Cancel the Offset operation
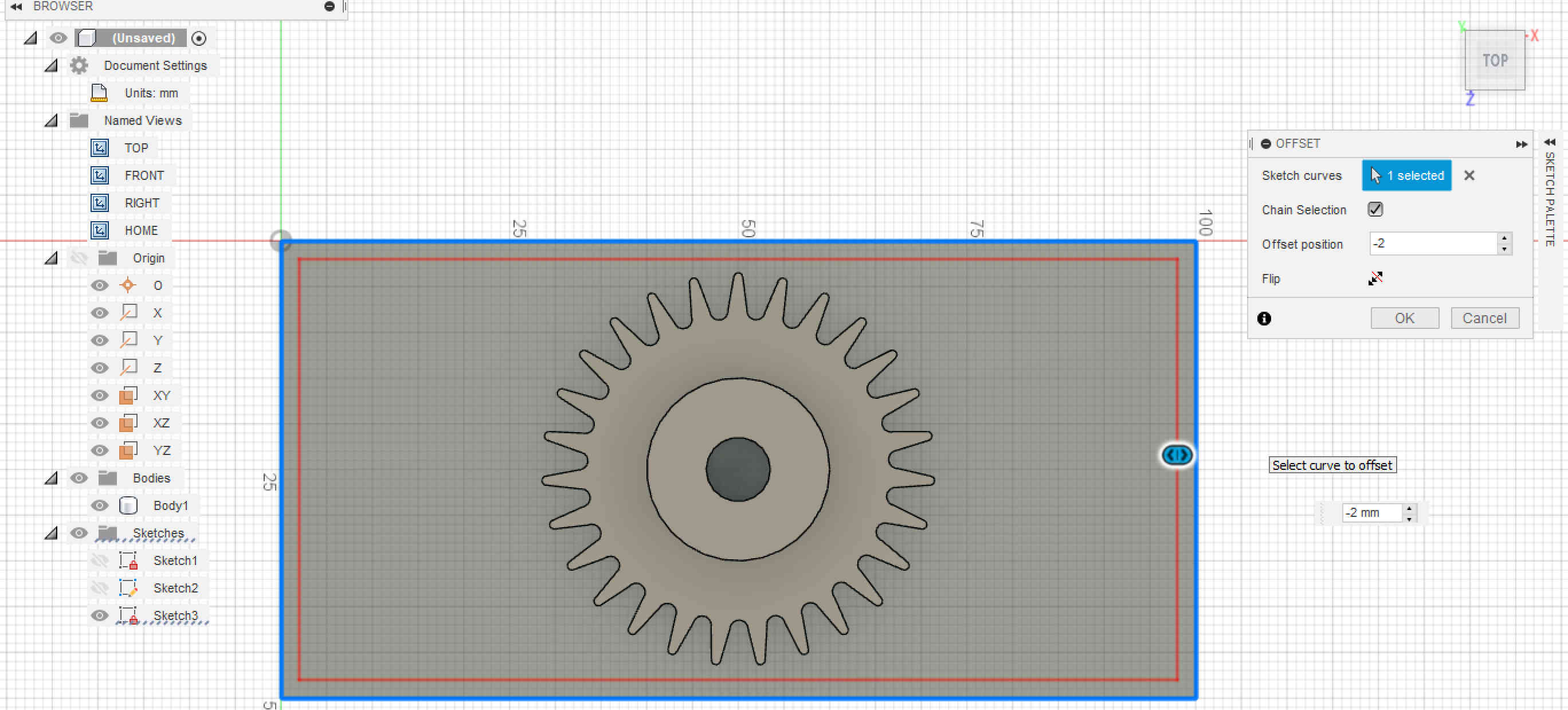This screenshot has height=710, width=1568. pyautogui.click(x=1483, y=317)
